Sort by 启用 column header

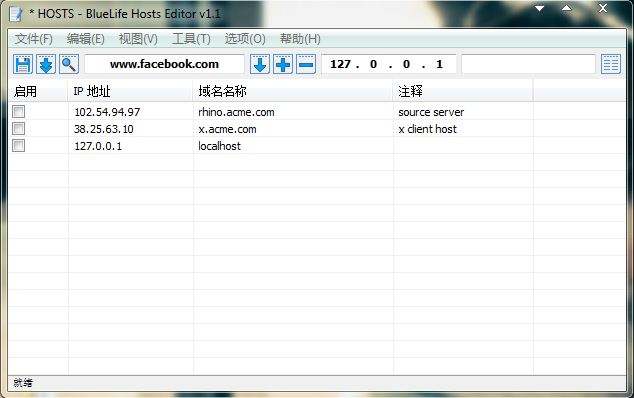(x=38, y=91)
